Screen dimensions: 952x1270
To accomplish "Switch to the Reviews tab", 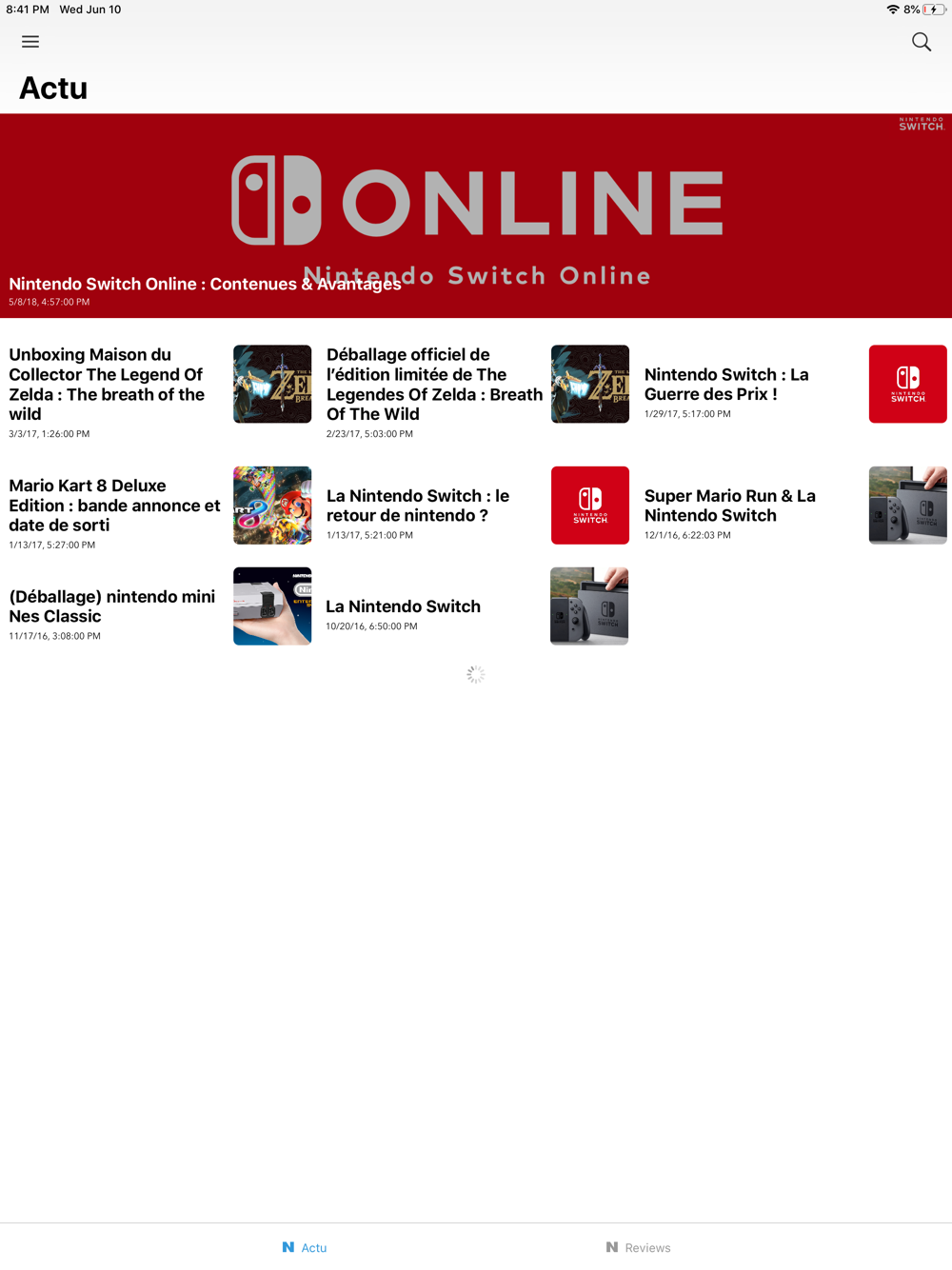I will pyautogui.click(x=638, y=1247).
